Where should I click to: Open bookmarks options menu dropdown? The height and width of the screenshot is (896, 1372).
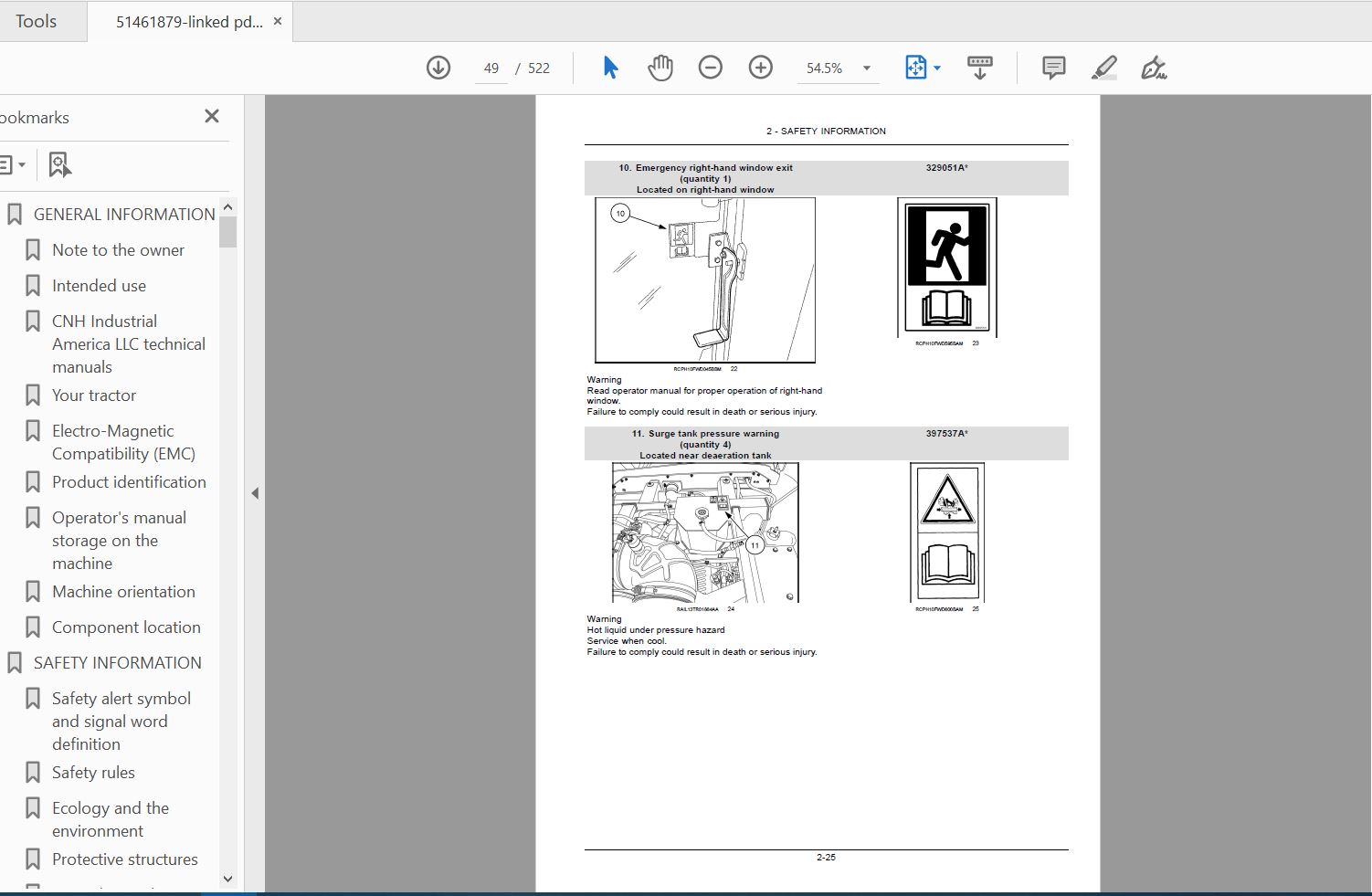(11, 164)
